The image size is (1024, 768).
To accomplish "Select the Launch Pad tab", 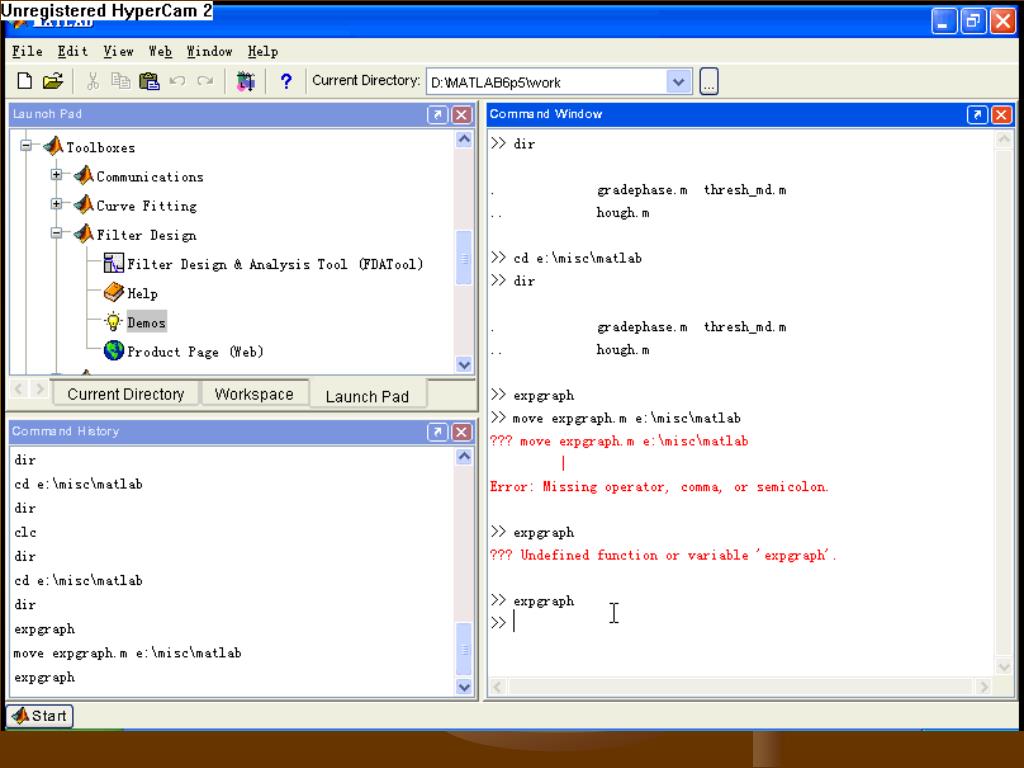I will [x=367, y=396].
